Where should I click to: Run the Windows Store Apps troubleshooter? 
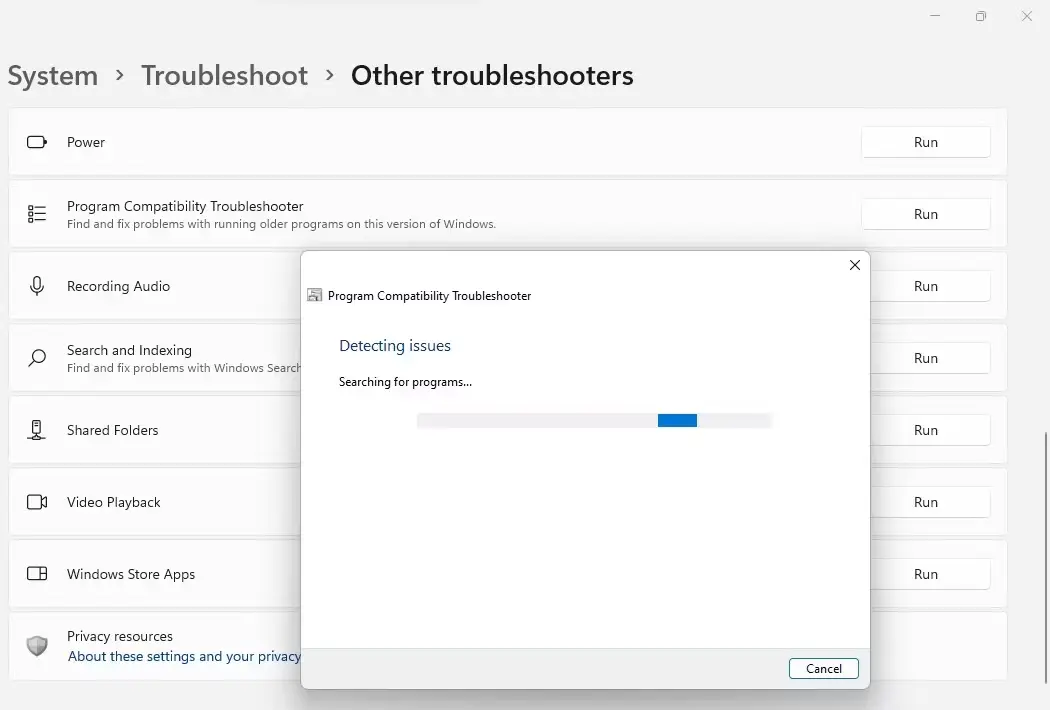pos(930,573)
